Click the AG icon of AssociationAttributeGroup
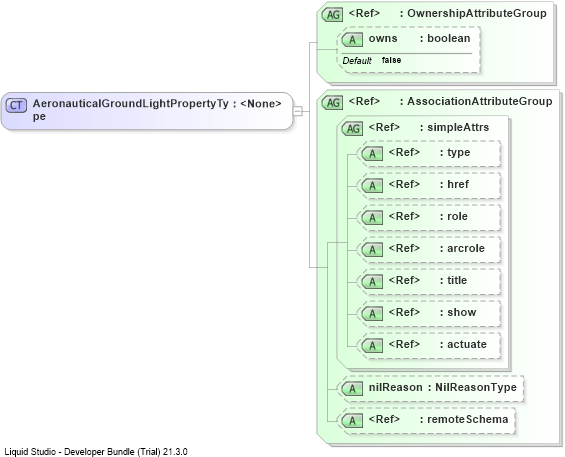 (x=332, y=103)
